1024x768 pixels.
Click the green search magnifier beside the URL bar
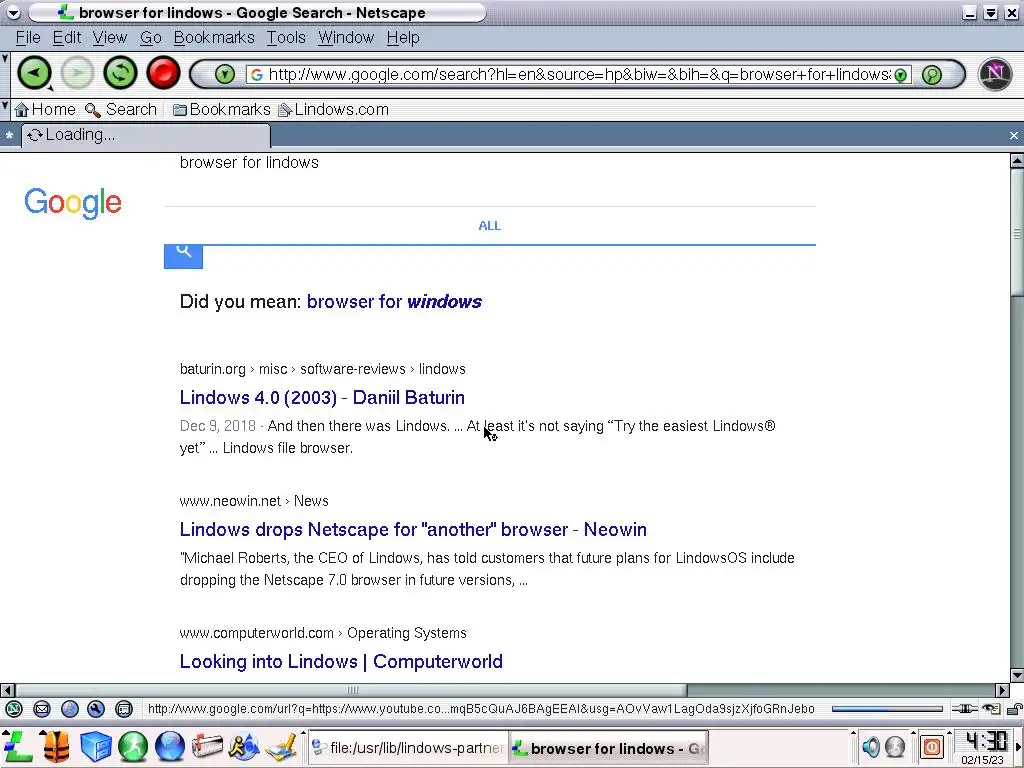932,74
